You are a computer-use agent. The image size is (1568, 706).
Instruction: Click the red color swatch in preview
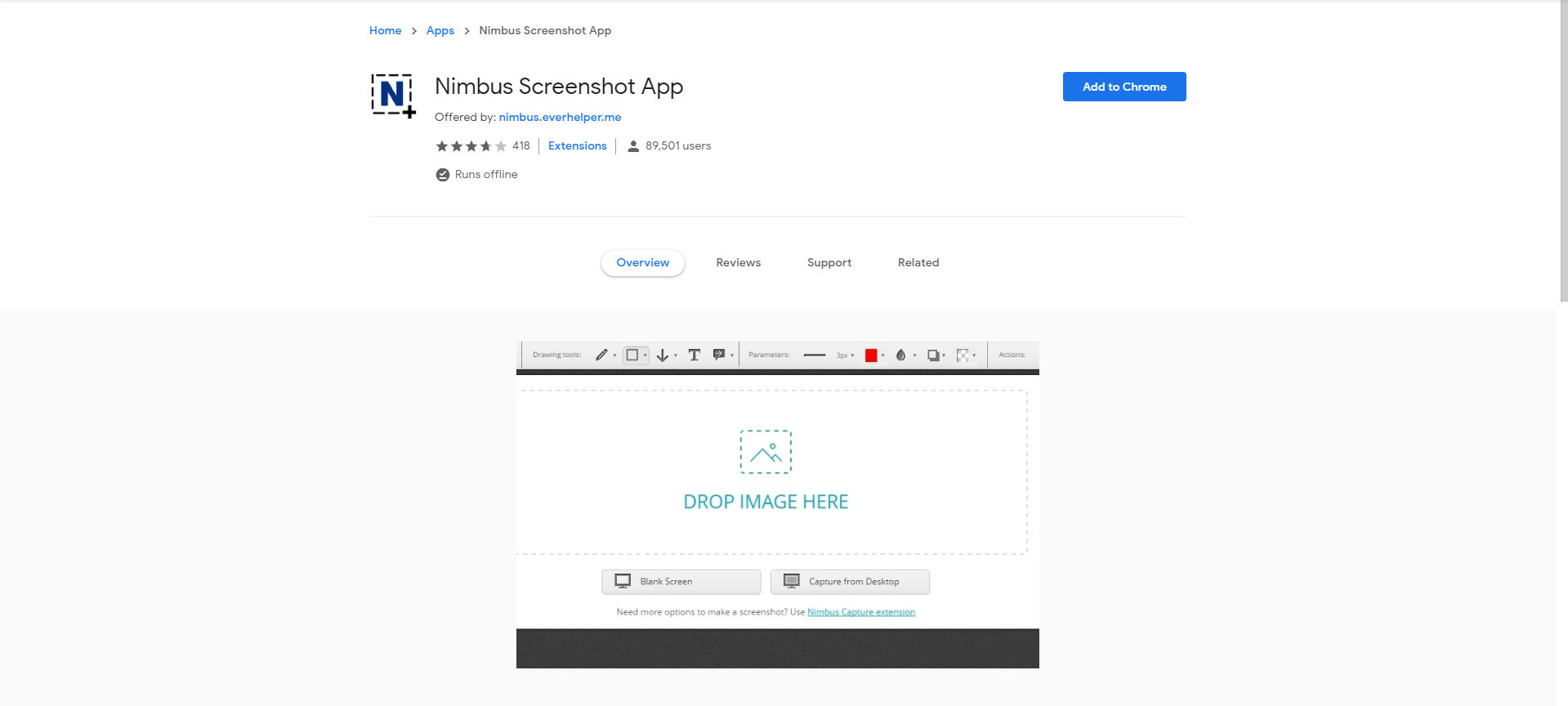(x=871, y=355)
